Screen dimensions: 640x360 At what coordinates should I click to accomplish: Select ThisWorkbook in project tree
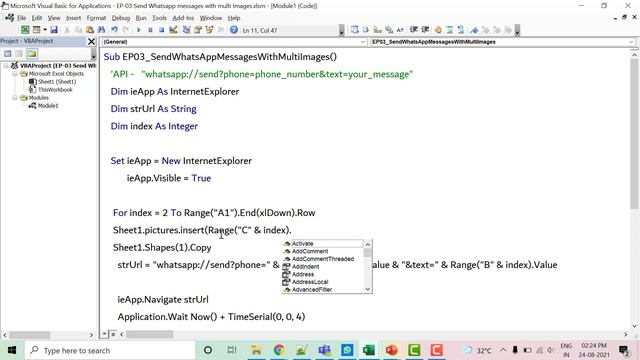55,89
